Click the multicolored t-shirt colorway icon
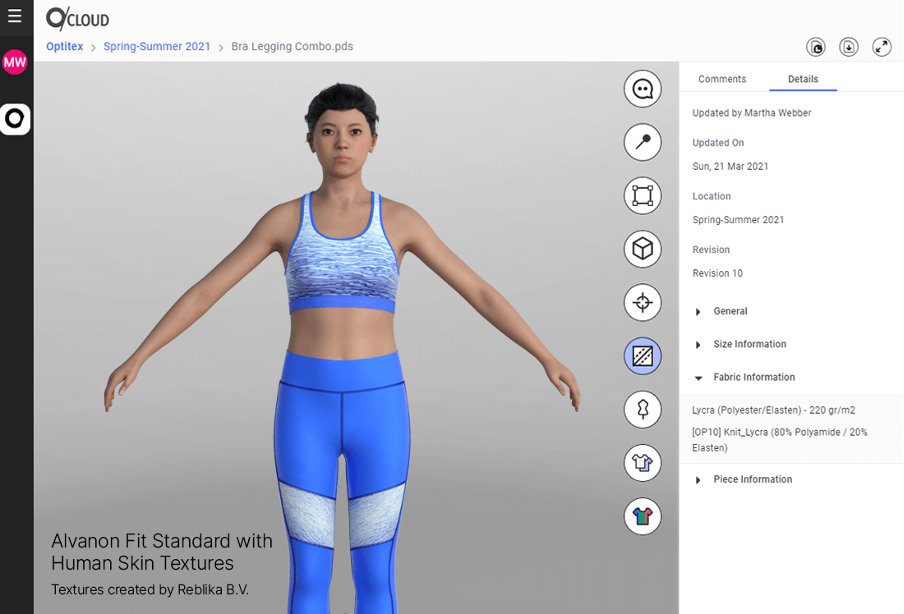The image size is (904, 614). (642, 516)
